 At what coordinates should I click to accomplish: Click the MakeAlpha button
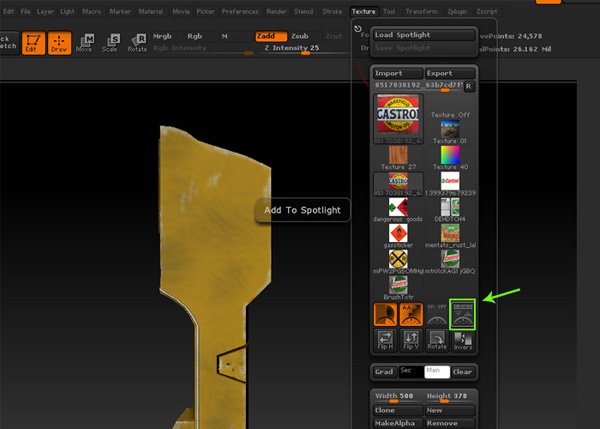(398, 423)
